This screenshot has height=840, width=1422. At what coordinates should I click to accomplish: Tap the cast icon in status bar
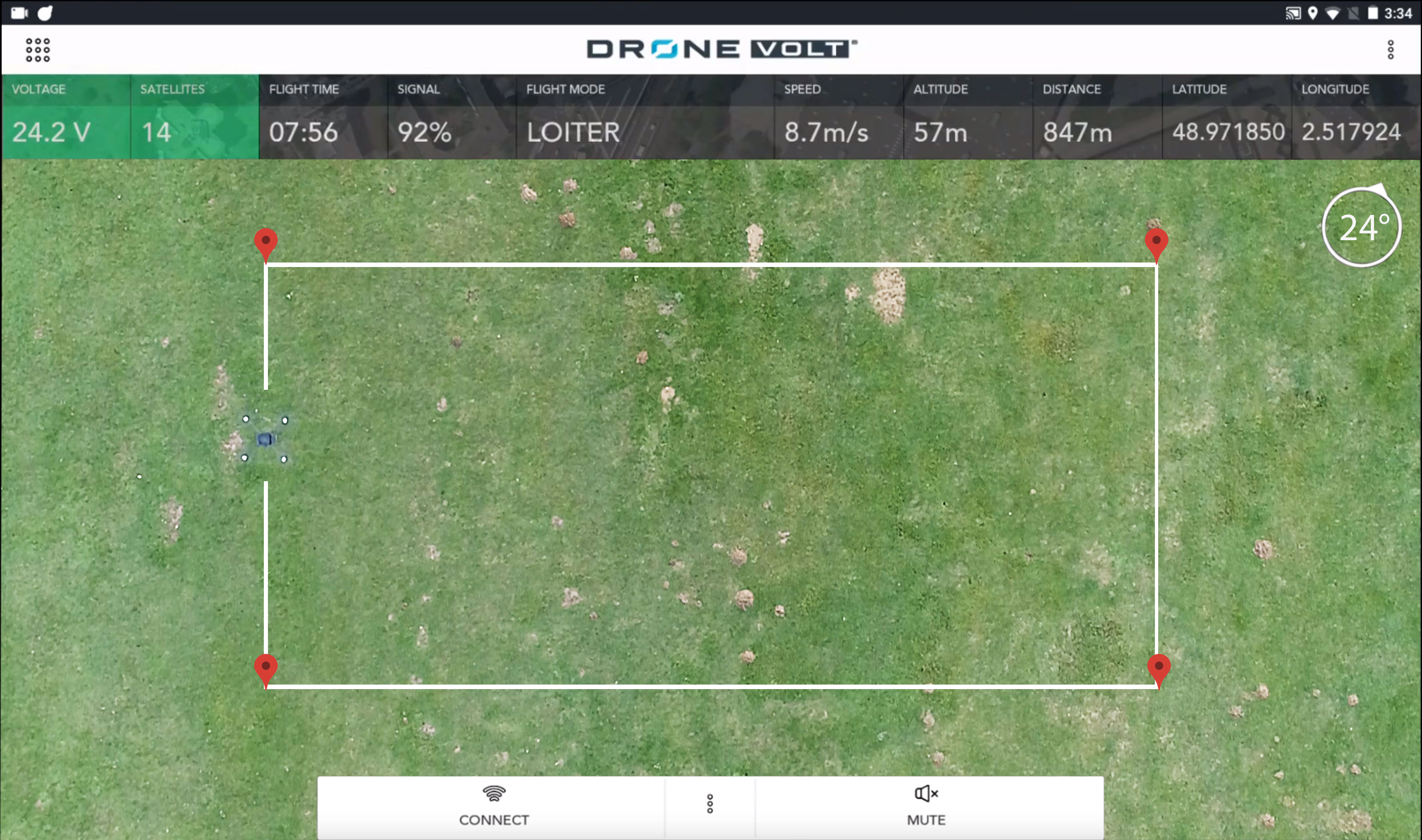click(x=1293, y=13)
